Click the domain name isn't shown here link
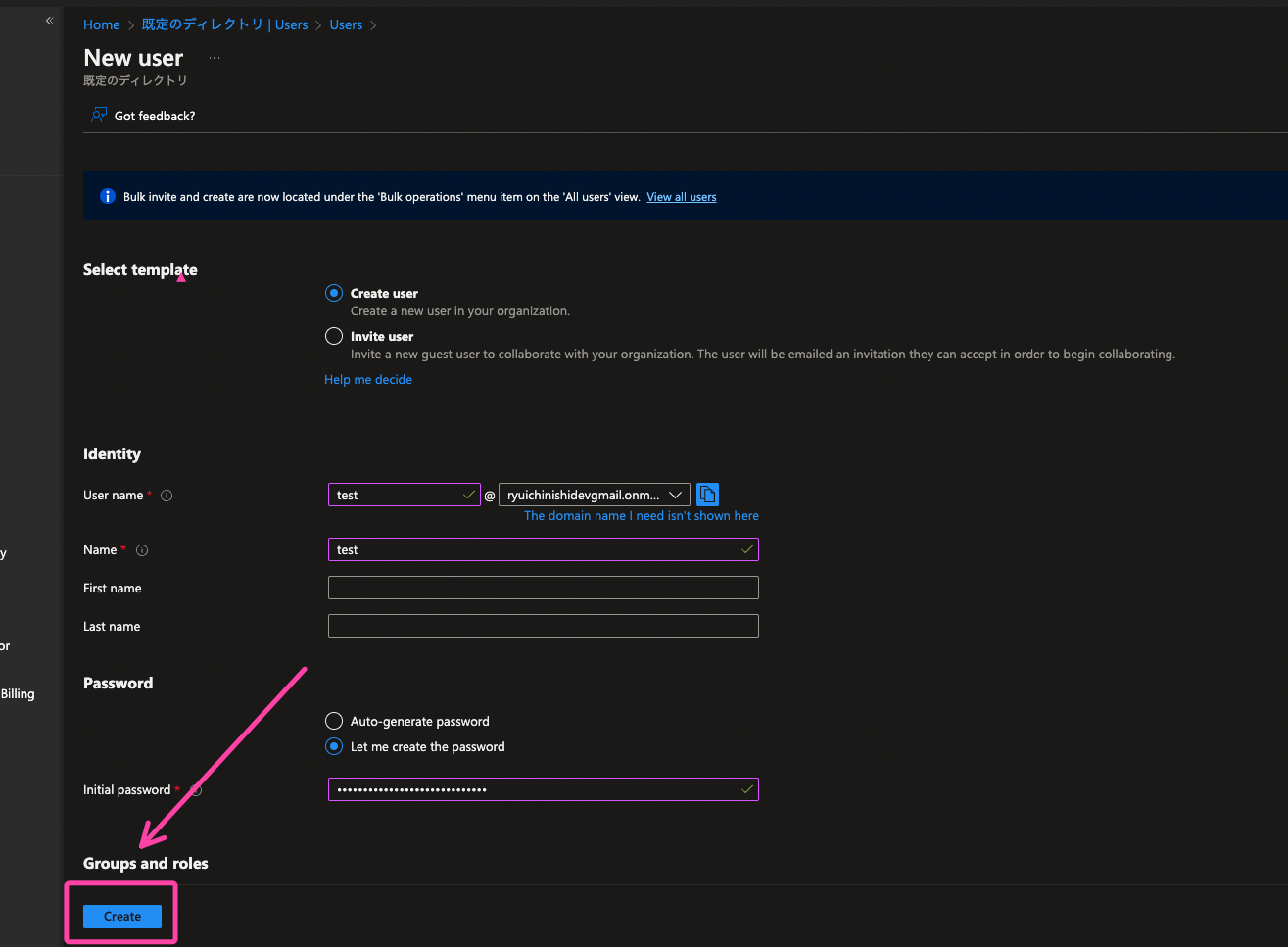Image resolution: width=1288 pixels, height=947 pixels. tap(640, 515)
